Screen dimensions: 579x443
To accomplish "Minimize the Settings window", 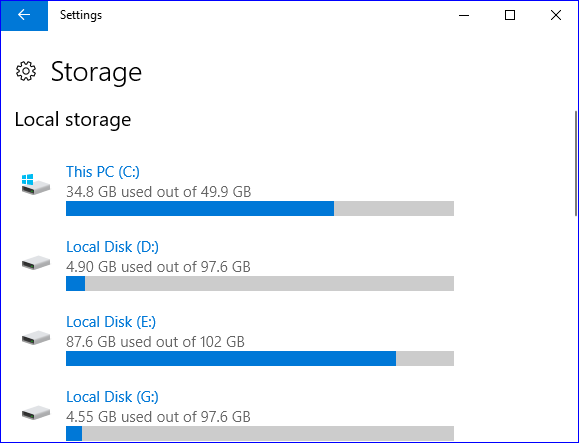I will tap(464, 15).
